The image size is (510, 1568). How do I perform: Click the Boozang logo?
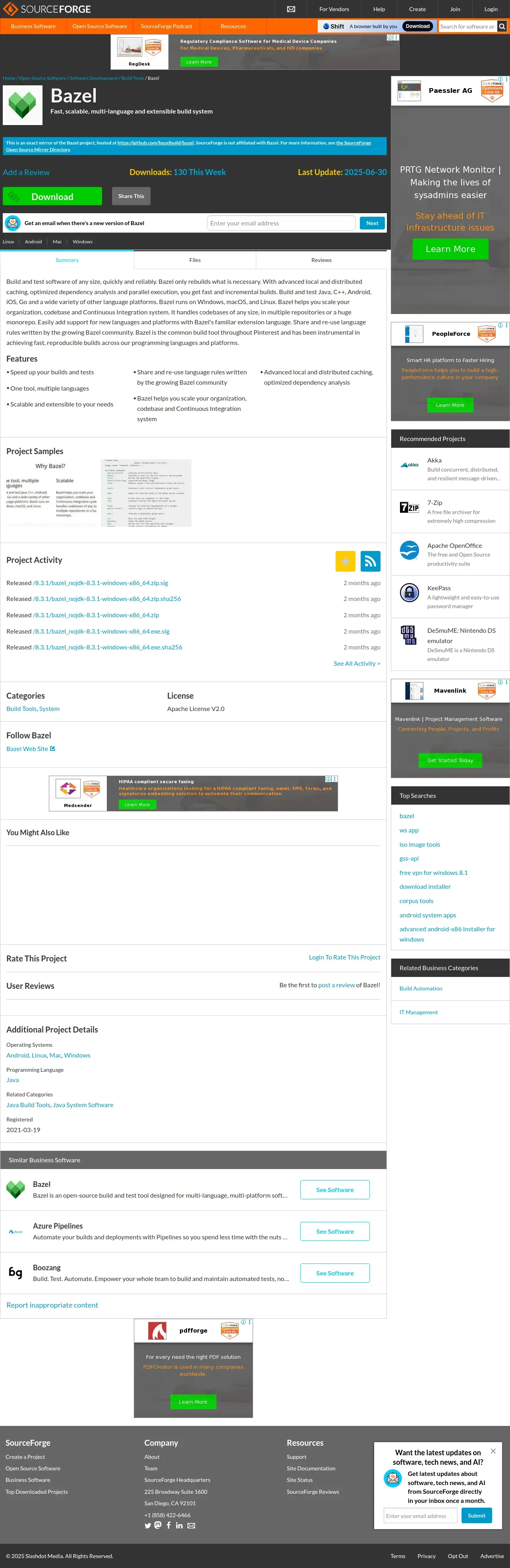[x=15, y=1273]
